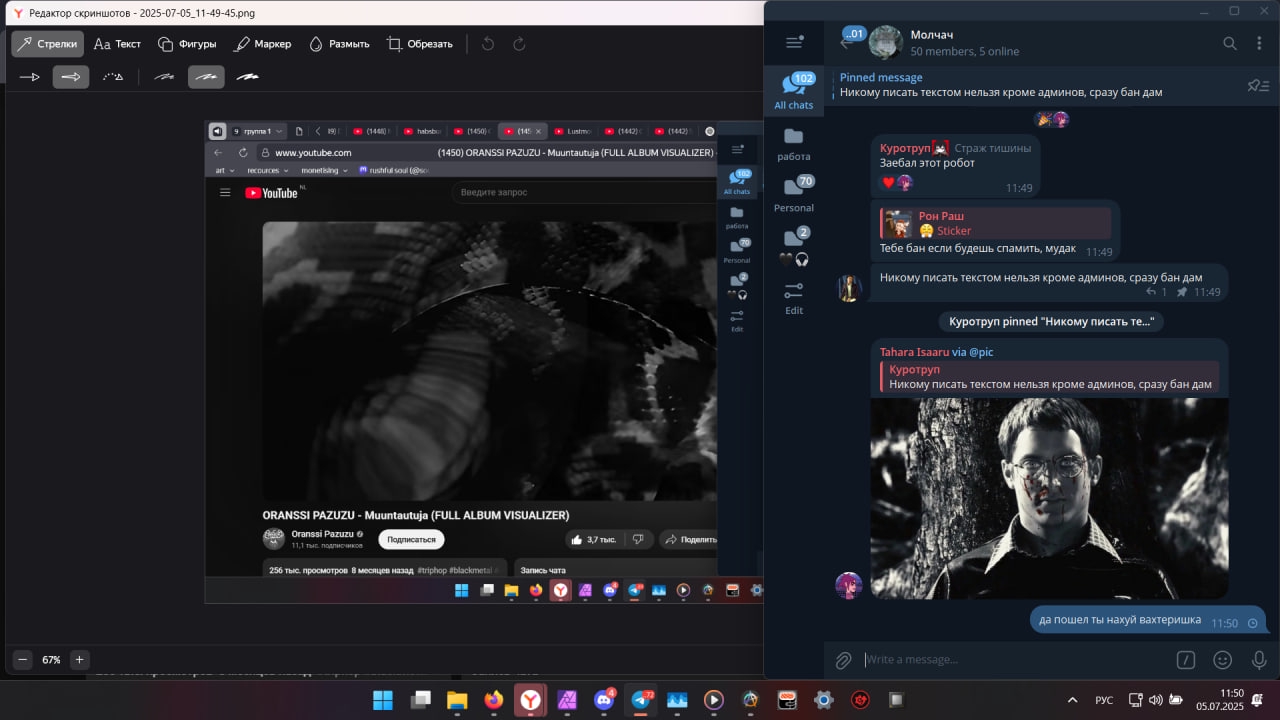Open the Edit folders option
1280x720 pixels.
[794, 297]
